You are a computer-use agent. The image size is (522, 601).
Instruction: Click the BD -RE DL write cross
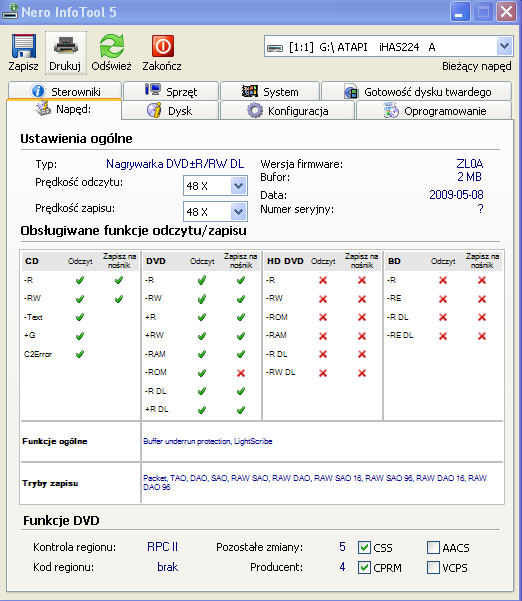[x=482, y=336]
